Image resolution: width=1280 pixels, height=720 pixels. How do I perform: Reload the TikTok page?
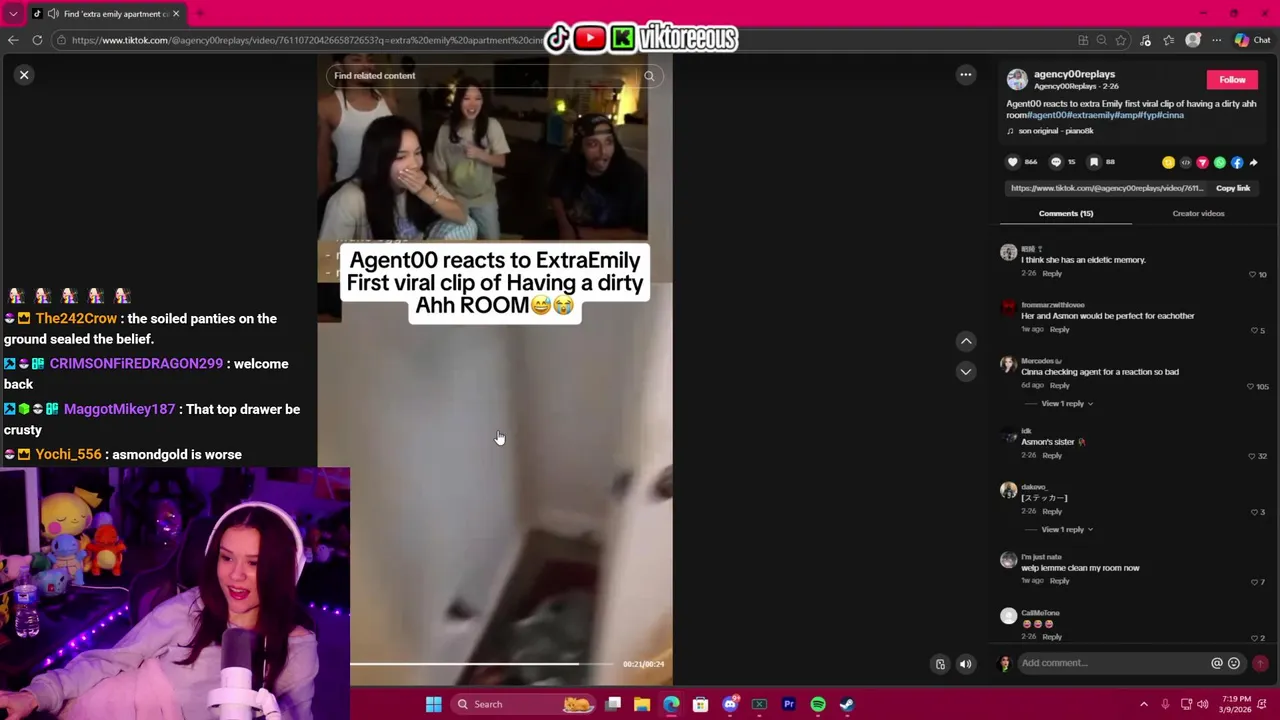tap(37, 40)
